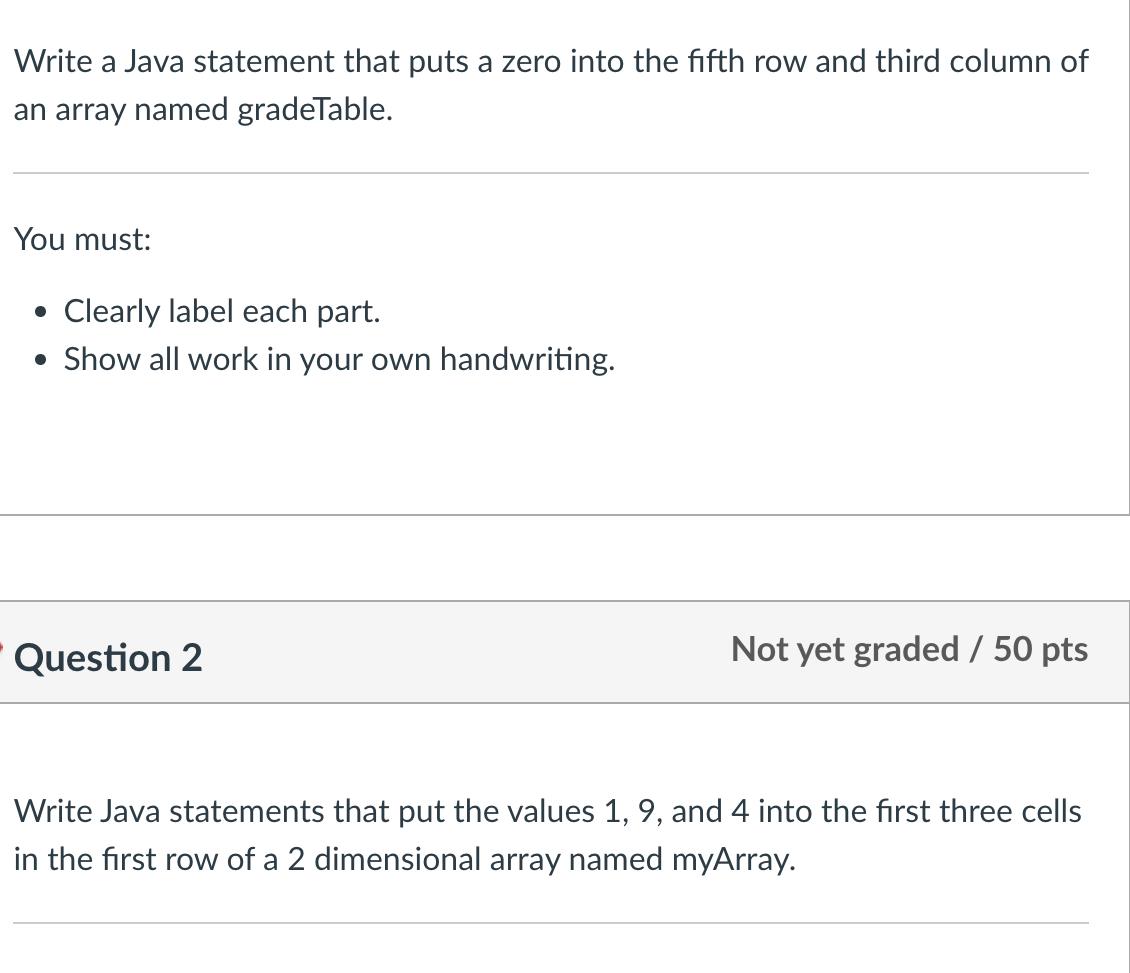Click the "Clearly label each part." bullet text
The height and width of the screenshot is (973, 1130).
(222, 311)
